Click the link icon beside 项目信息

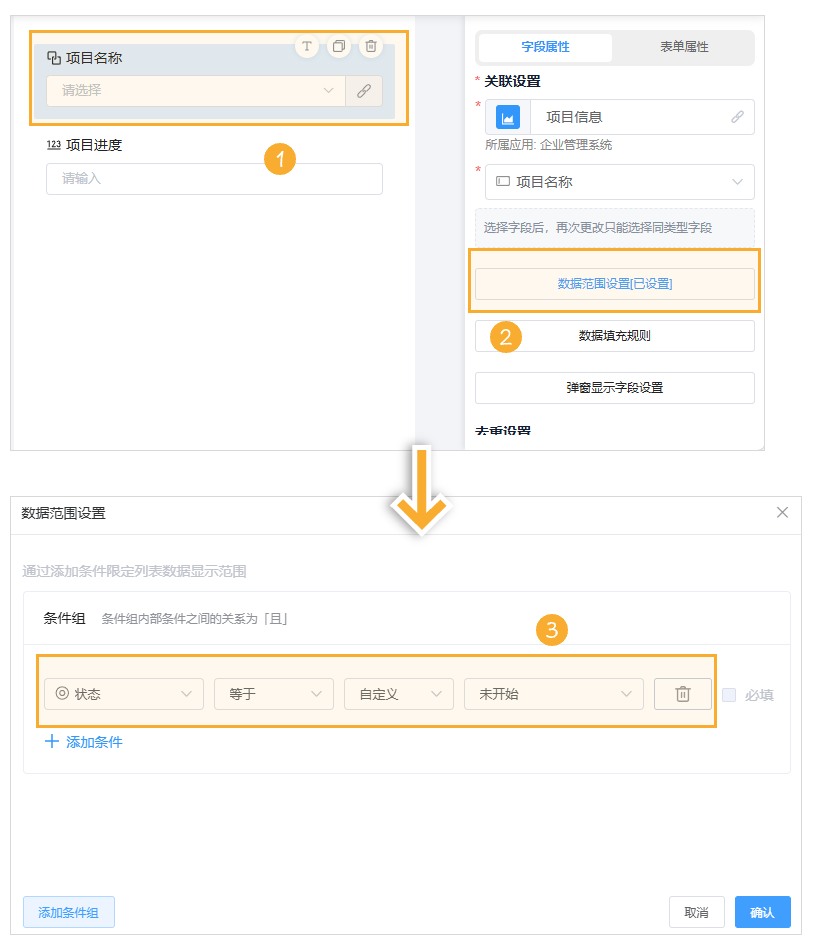tap(738, 117)
